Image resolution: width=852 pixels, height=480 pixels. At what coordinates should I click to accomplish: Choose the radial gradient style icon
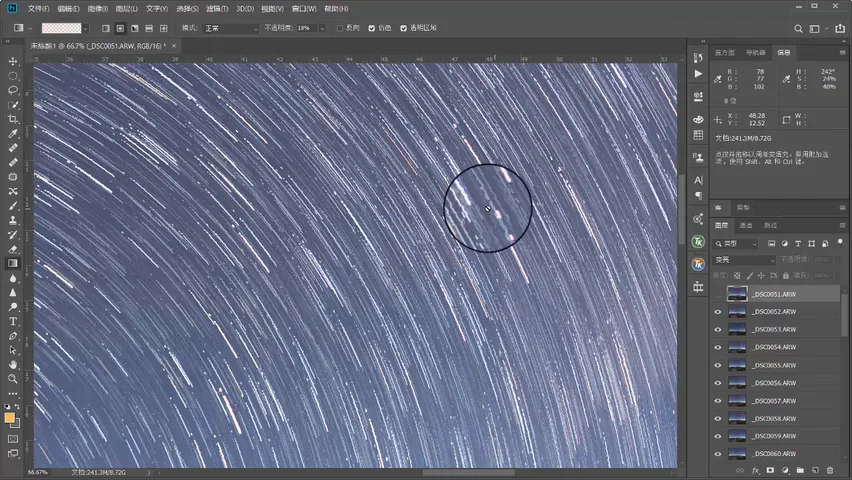point(120,28)
